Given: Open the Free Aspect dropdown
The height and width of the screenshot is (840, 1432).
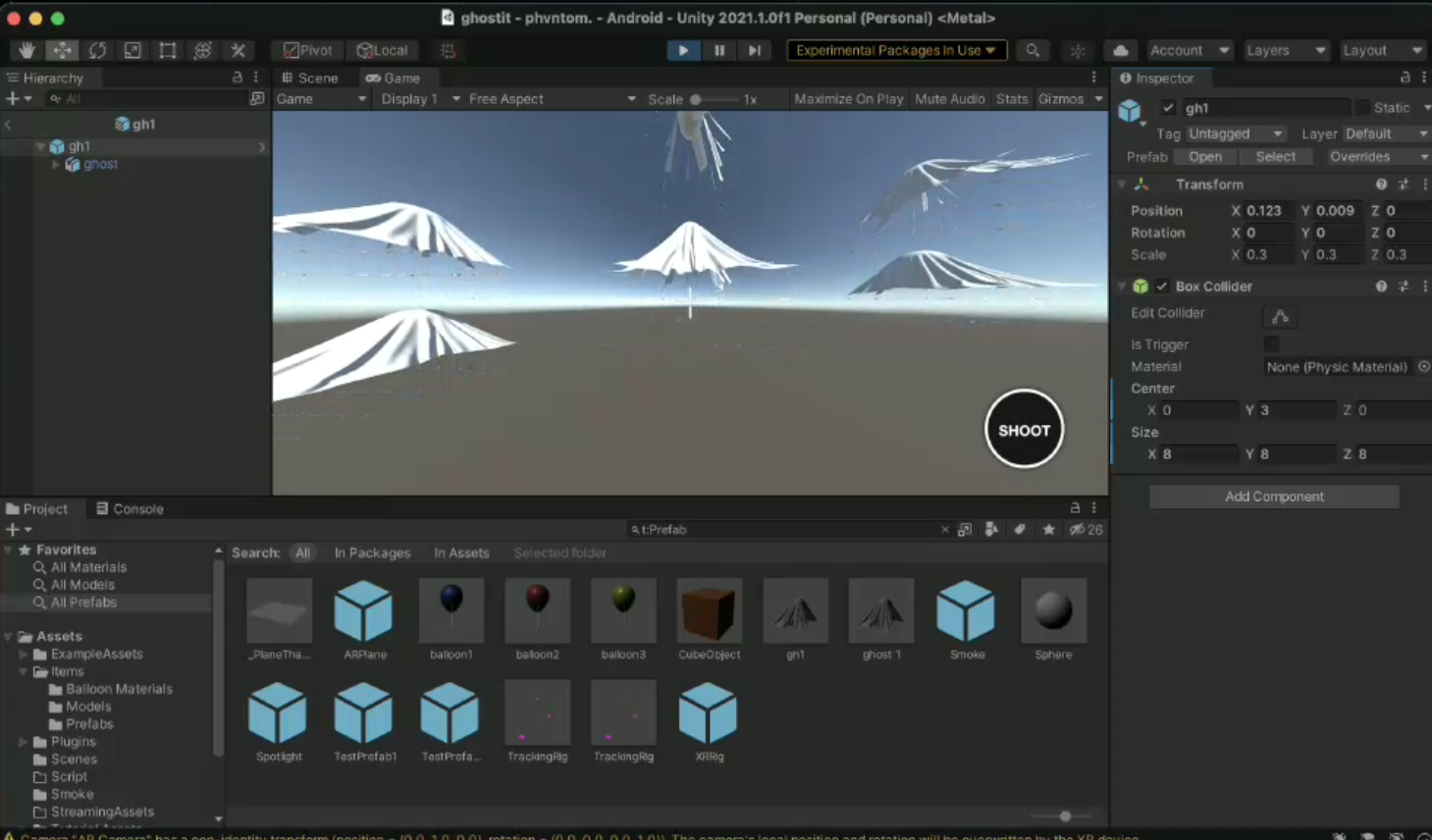Looking at the screenshot, I should tap(551, 99).
